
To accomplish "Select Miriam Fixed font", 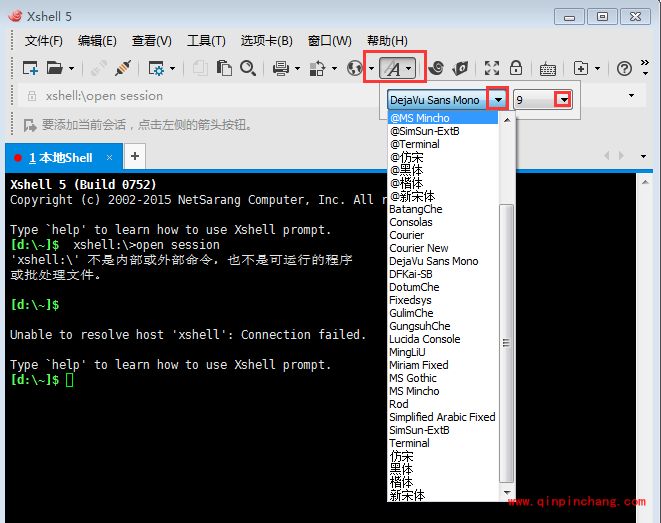I will (443, 365).
